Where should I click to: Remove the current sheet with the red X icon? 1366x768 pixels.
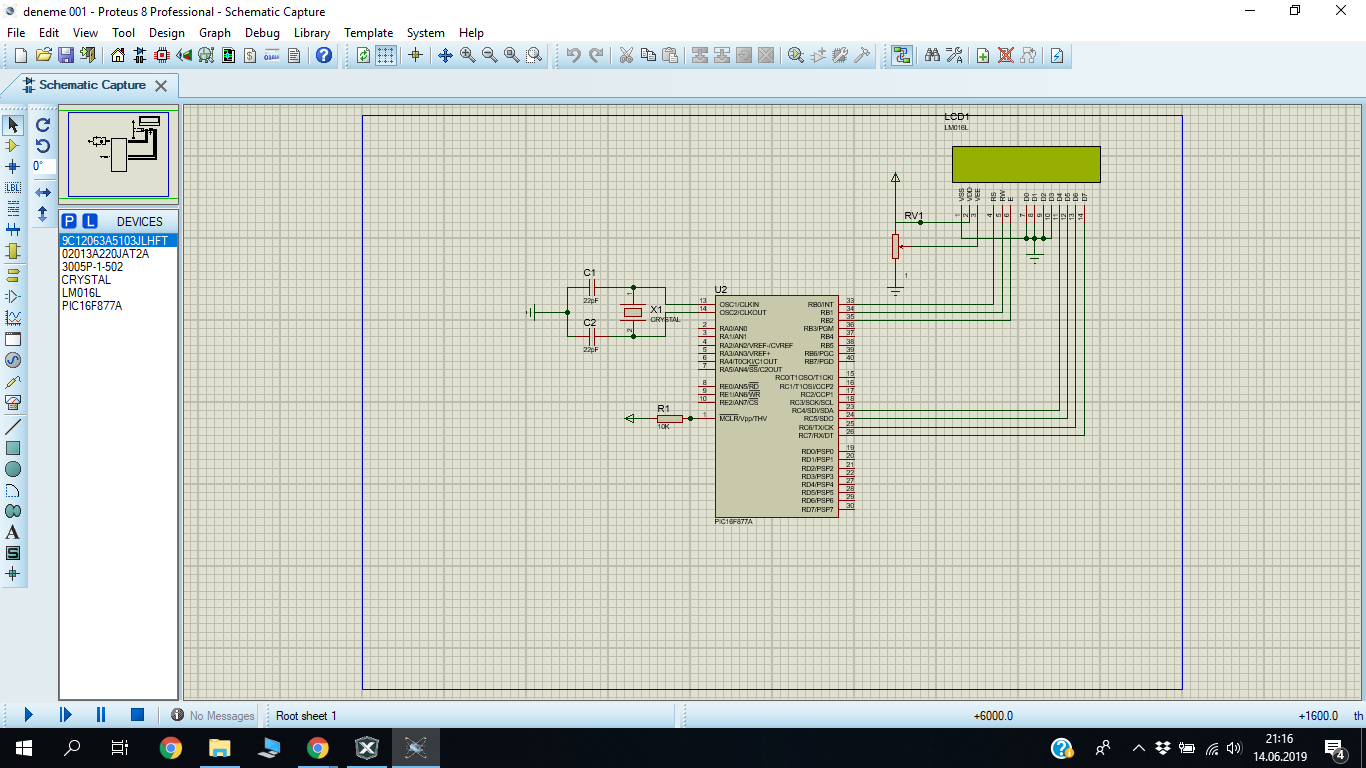pos(1006,55)
